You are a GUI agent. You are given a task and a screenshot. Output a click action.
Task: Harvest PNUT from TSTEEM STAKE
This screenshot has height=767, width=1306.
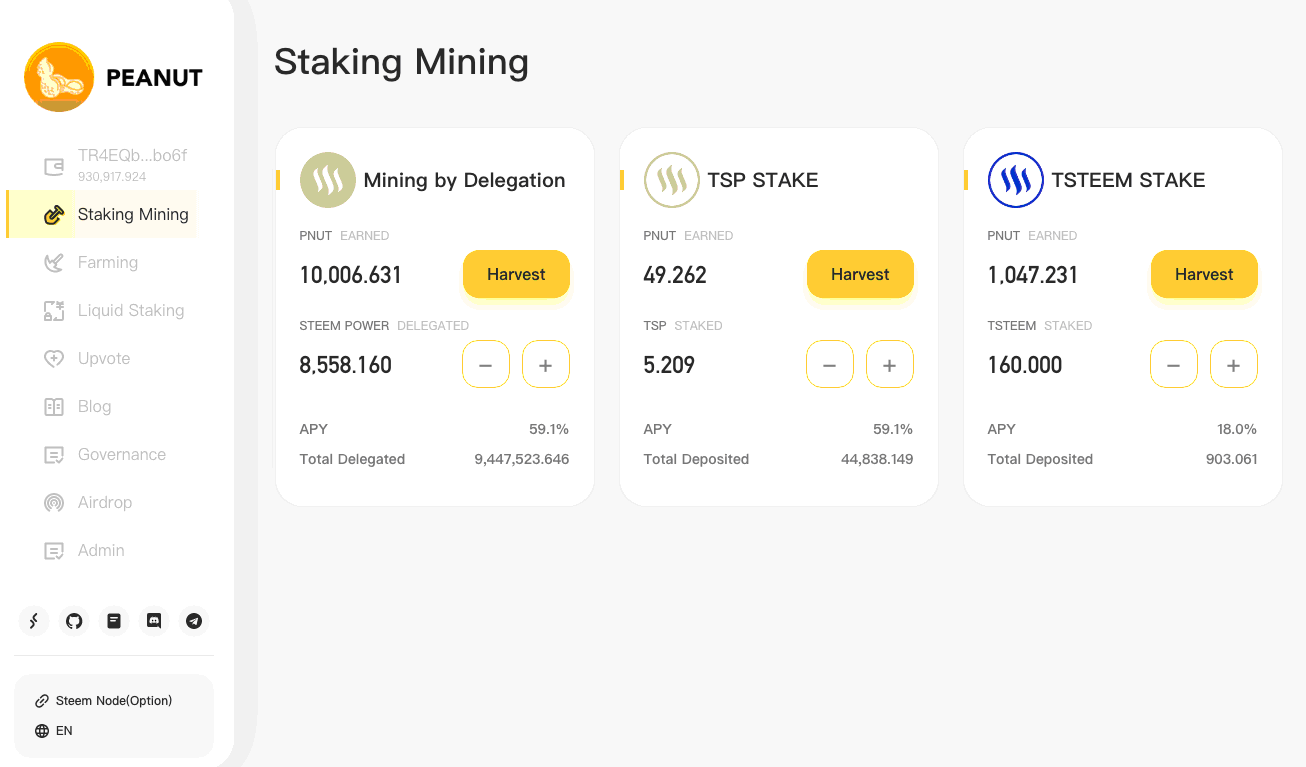pyautogui.click(x=1204, y=274)
